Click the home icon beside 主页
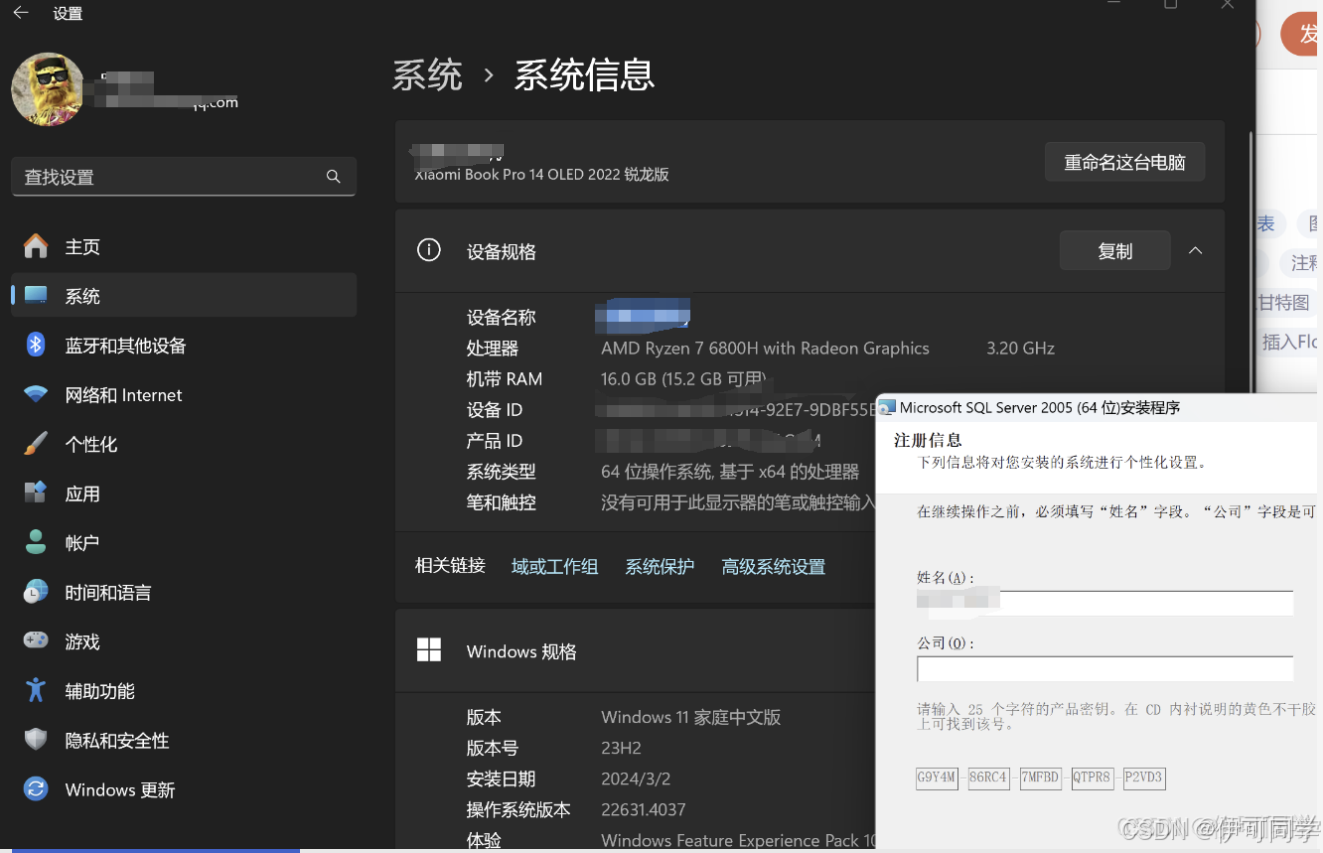Screen dimensions: 1323x853 click(x=36, y=246)
